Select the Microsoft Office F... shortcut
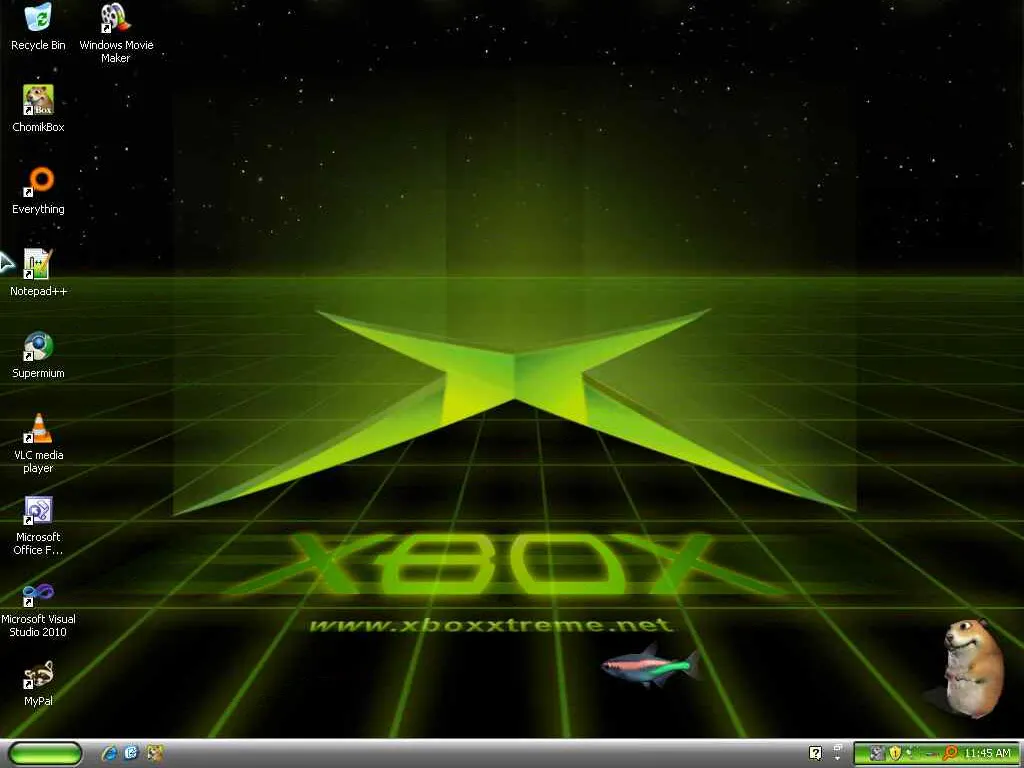 pyautogui.click(x=38, y=510)
